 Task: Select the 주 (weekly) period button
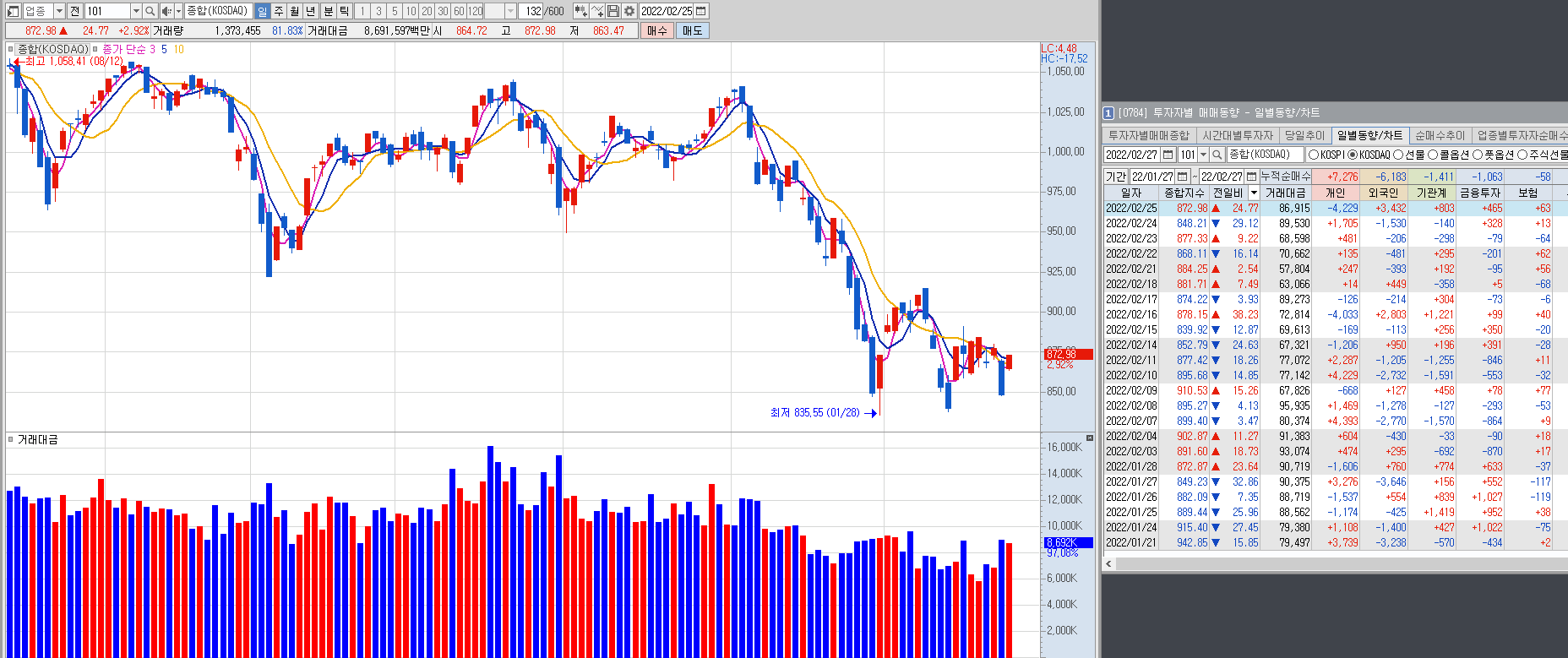[279, 11]
